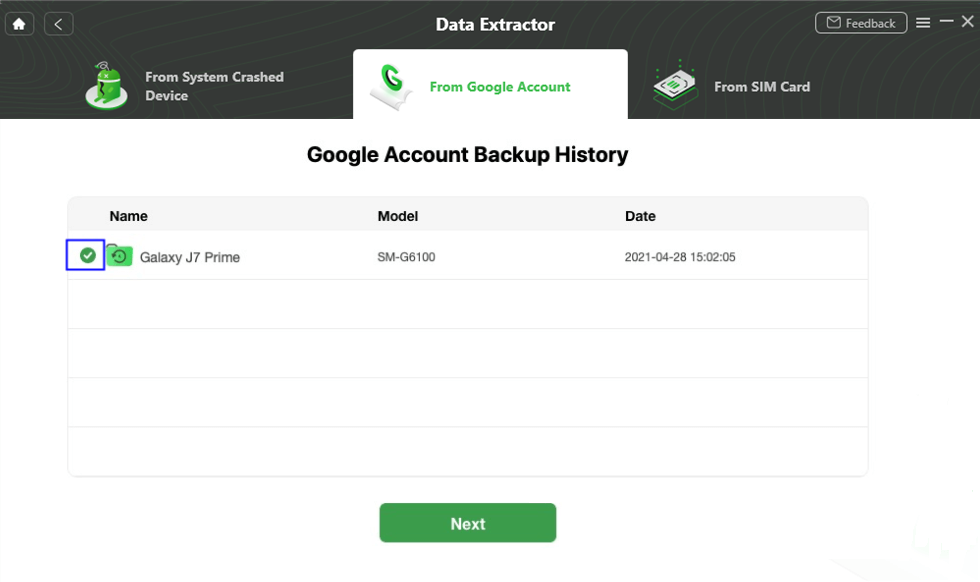
Task: Switch to From System Crashed Device tab
Action: 214,86
